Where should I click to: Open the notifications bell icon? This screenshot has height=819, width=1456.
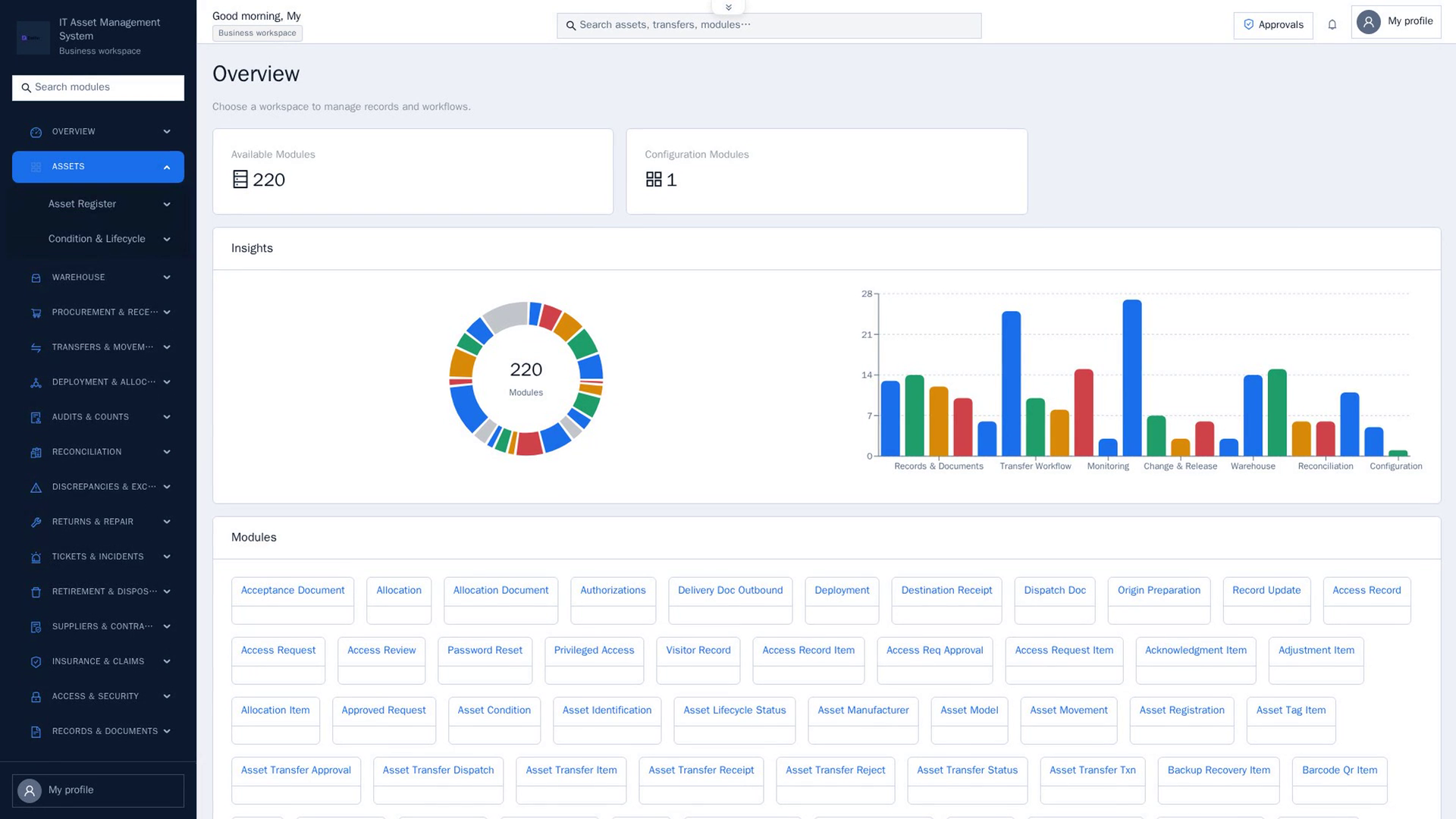(x=1332, y=25)
